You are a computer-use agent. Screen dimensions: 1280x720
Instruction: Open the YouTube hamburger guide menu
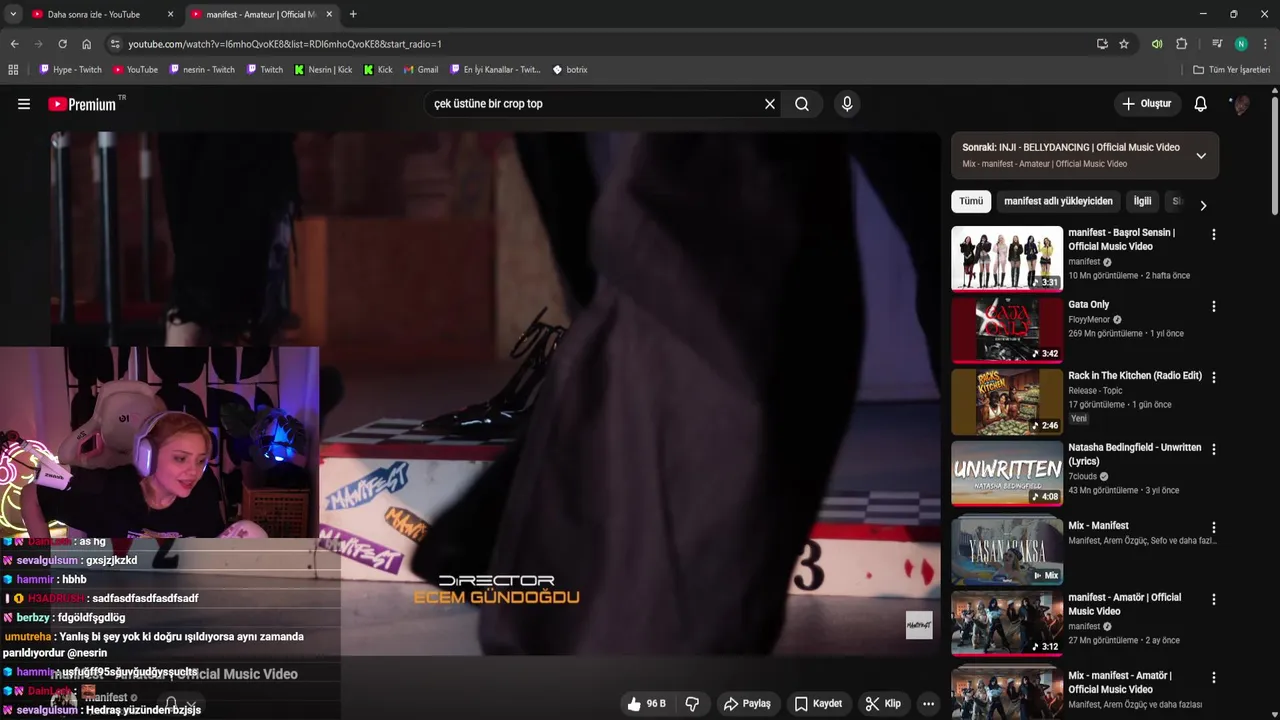pyautogui.click(x=24, y=104)
